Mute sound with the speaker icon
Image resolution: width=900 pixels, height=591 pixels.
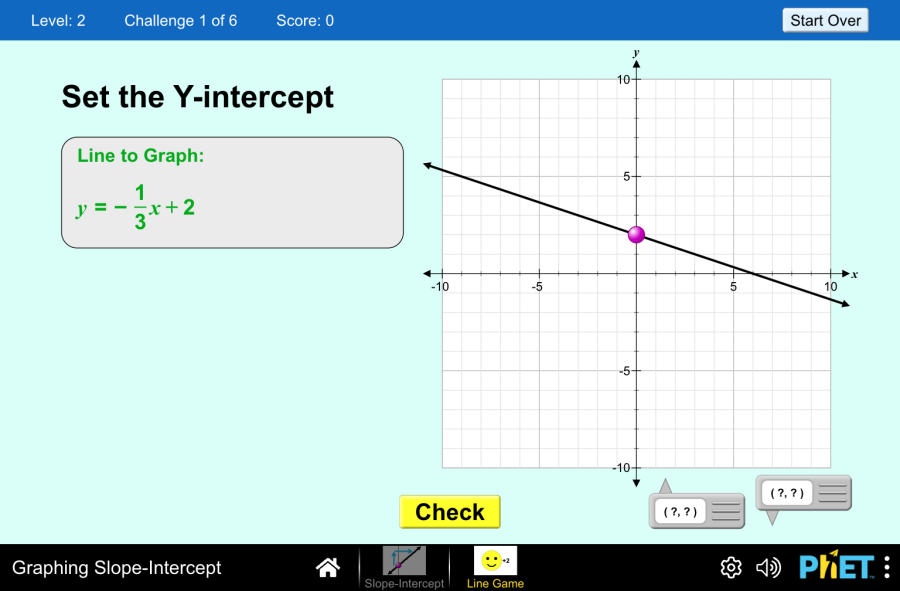tap(768, 567)
